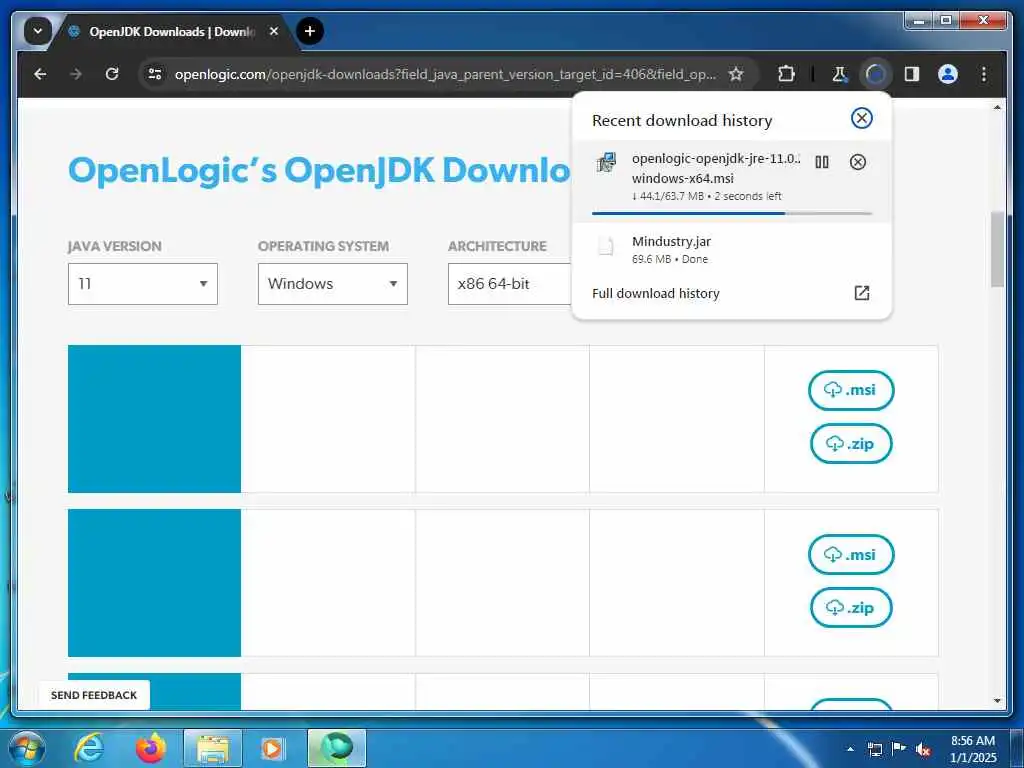Launch Internet Explorer from taskbar

pyautogui.click(x=89, y=748)
